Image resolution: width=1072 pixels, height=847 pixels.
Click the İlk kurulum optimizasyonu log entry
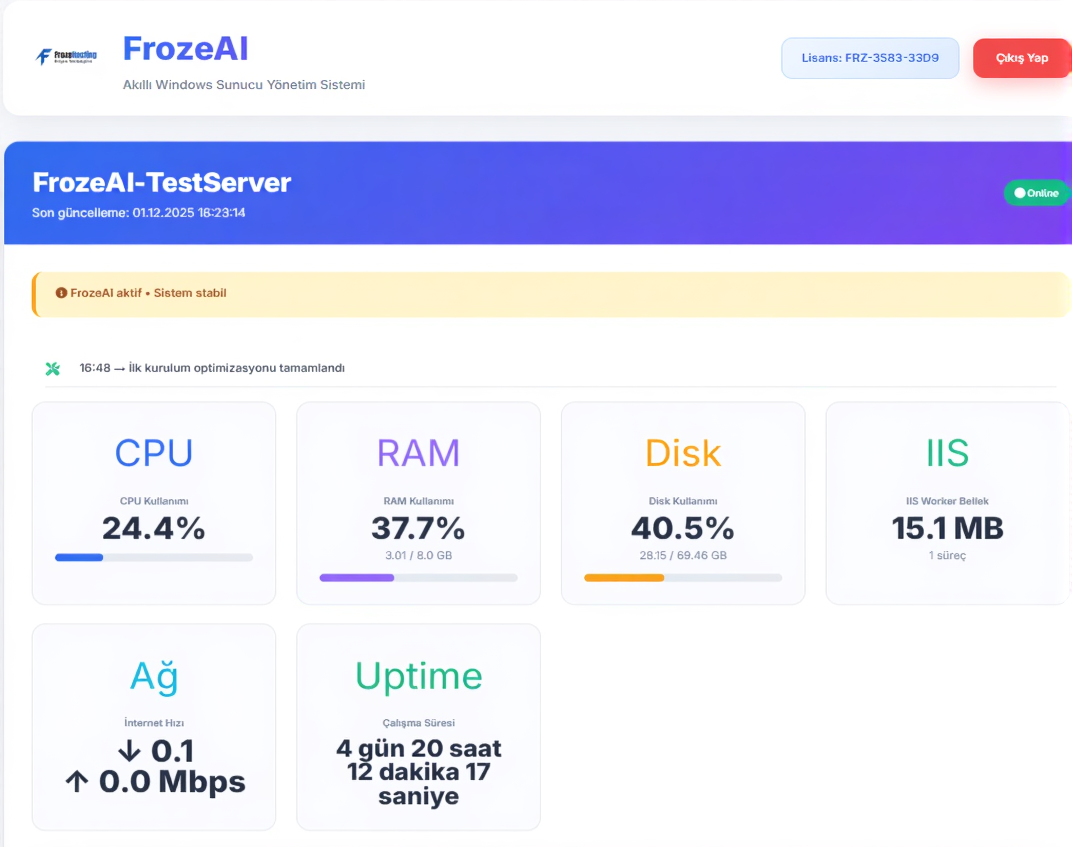[212, 368]
